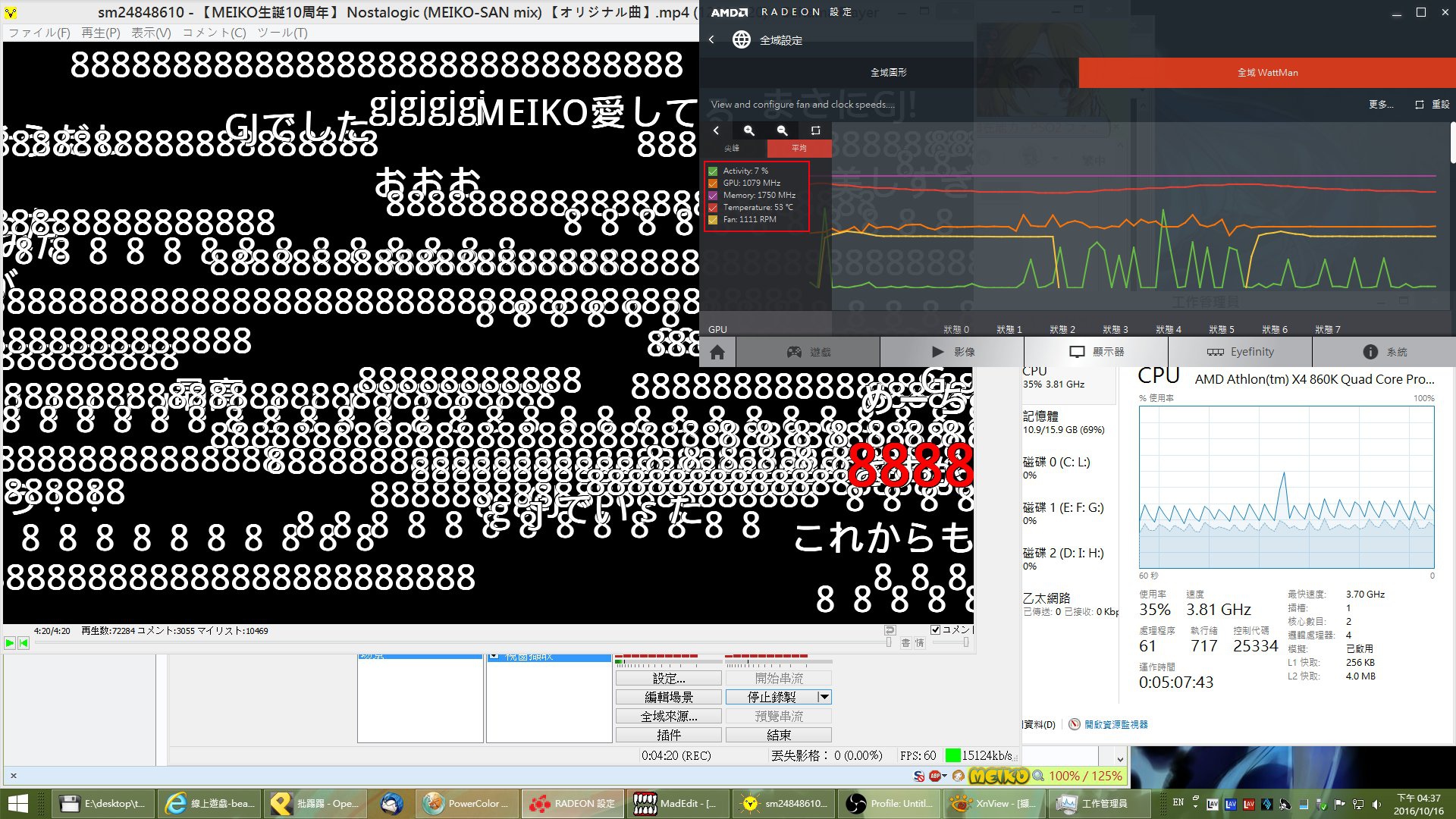Viewport: 1456px width, 819px height.
Task: Open the 遊戲 (Gaming) tab in Radeon Settings
Action: coord(808,352)
